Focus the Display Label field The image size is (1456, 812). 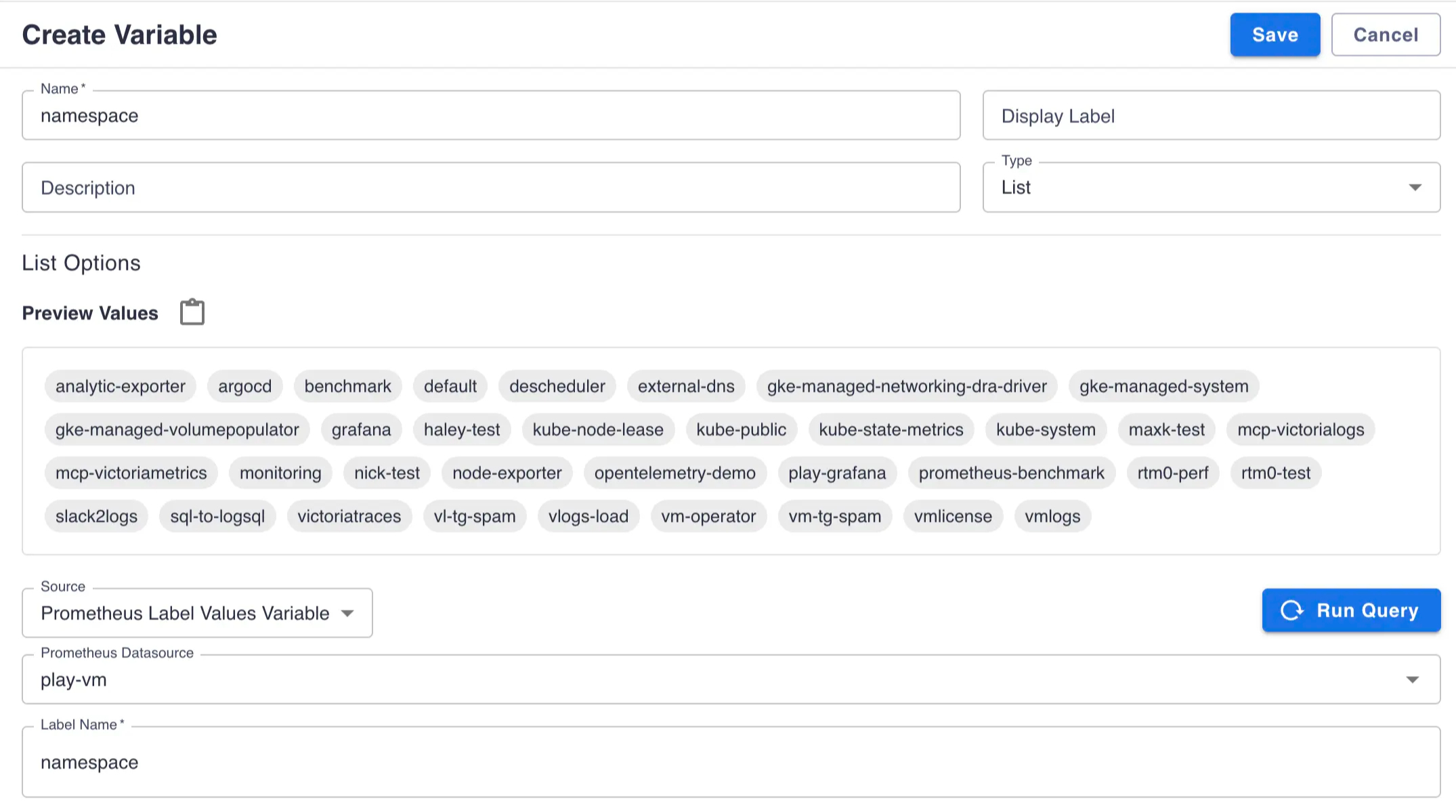(1211, 116)
